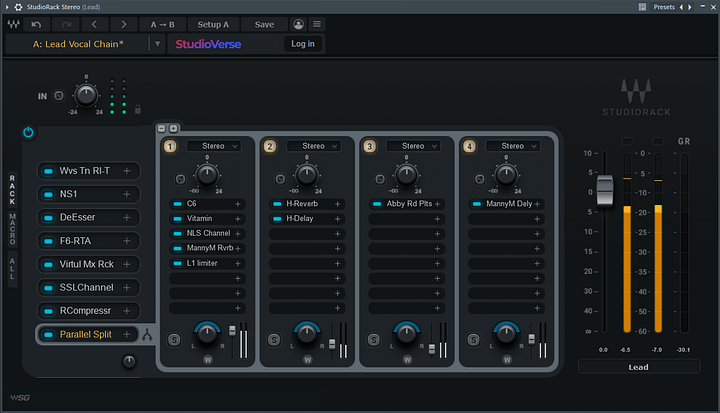Click the input lock icon
Viewport: 720px width, 413px height.
[136, 109]
